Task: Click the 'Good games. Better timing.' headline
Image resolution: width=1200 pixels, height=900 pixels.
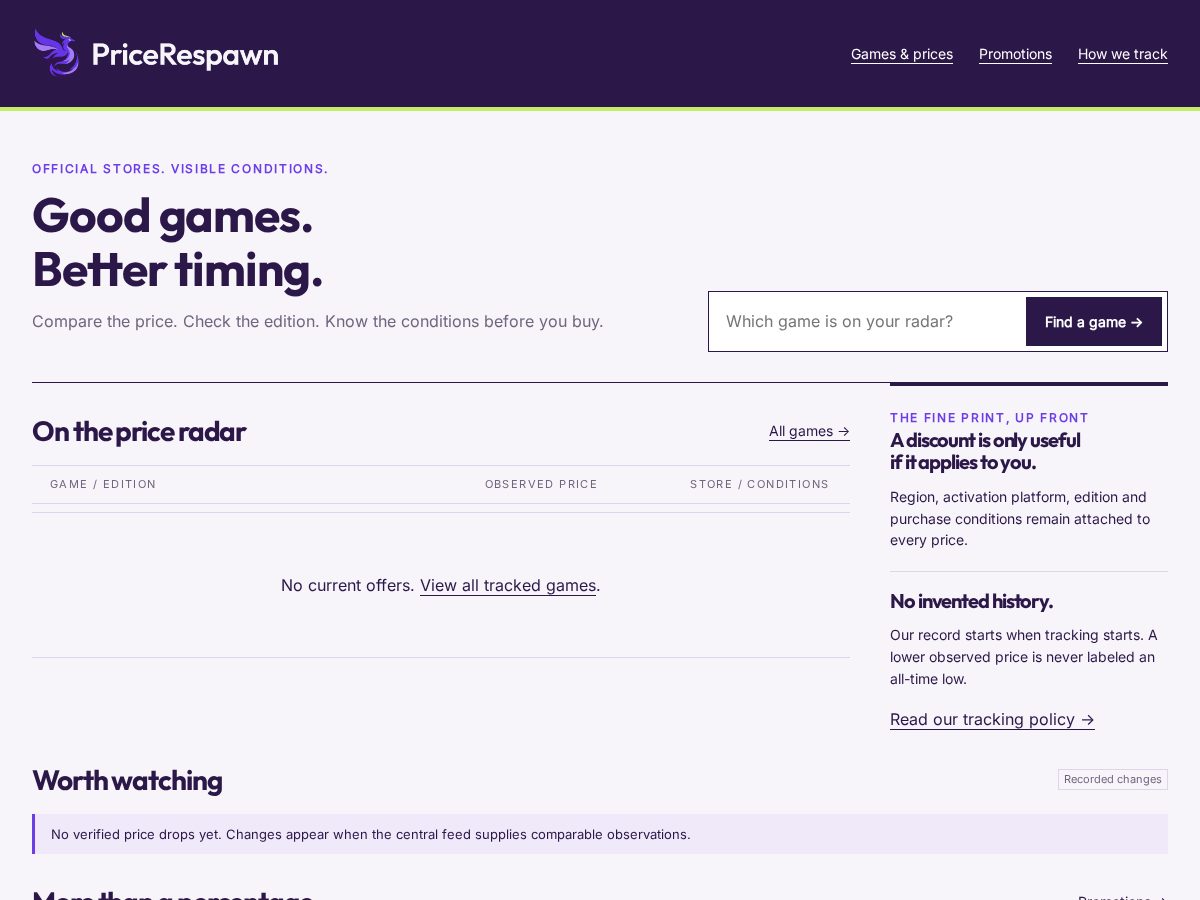Action: 177,242
